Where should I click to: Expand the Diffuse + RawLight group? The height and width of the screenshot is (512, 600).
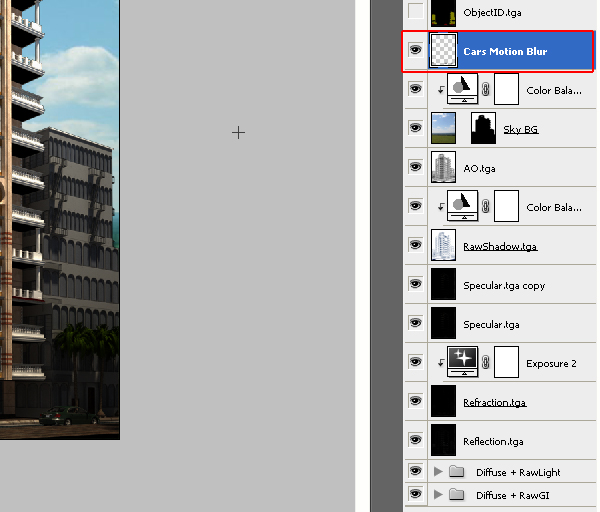(438, 472)
